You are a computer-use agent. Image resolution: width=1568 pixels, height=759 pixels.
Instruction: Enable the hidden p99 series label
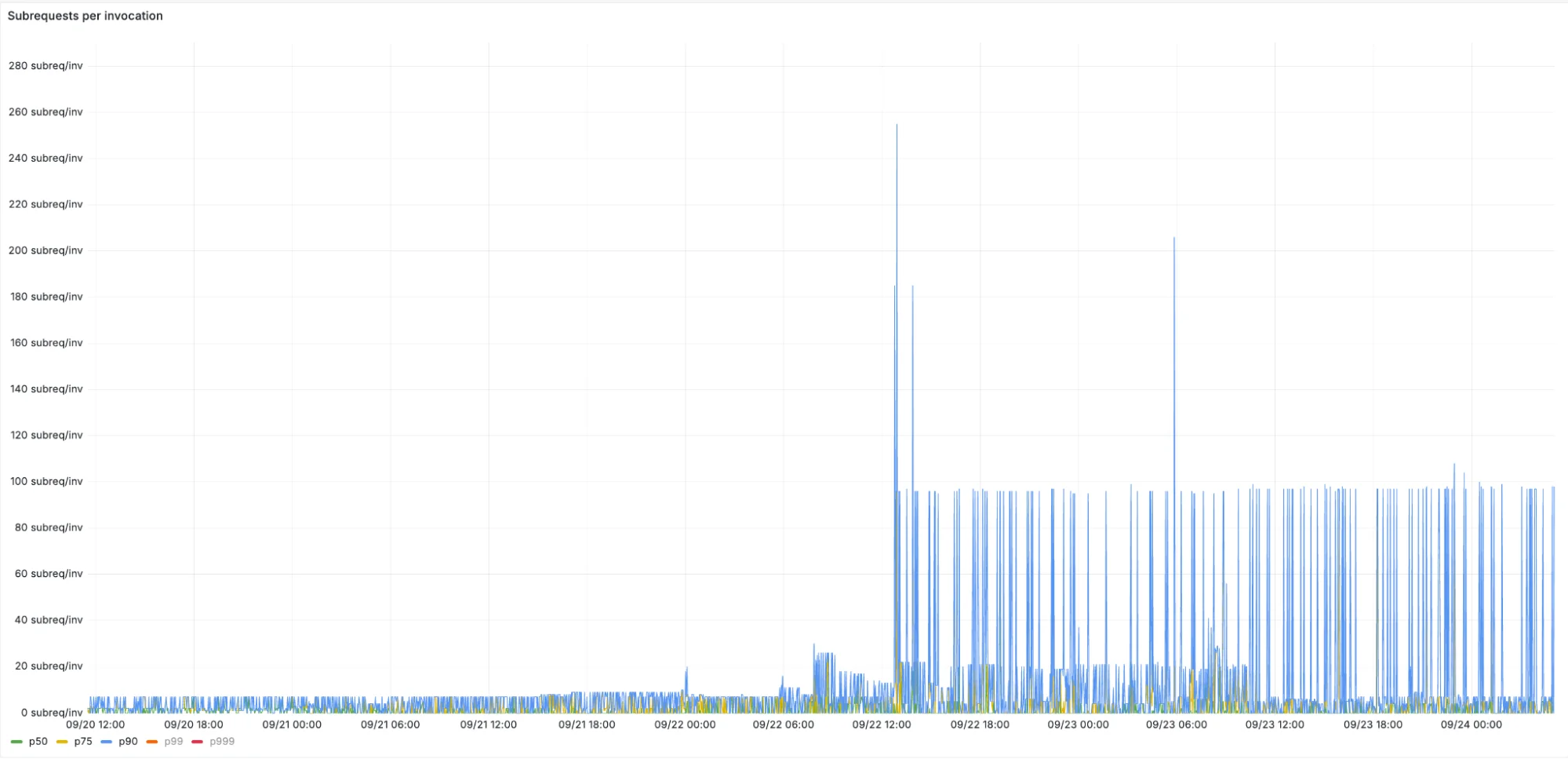click(x=173, y=742)
